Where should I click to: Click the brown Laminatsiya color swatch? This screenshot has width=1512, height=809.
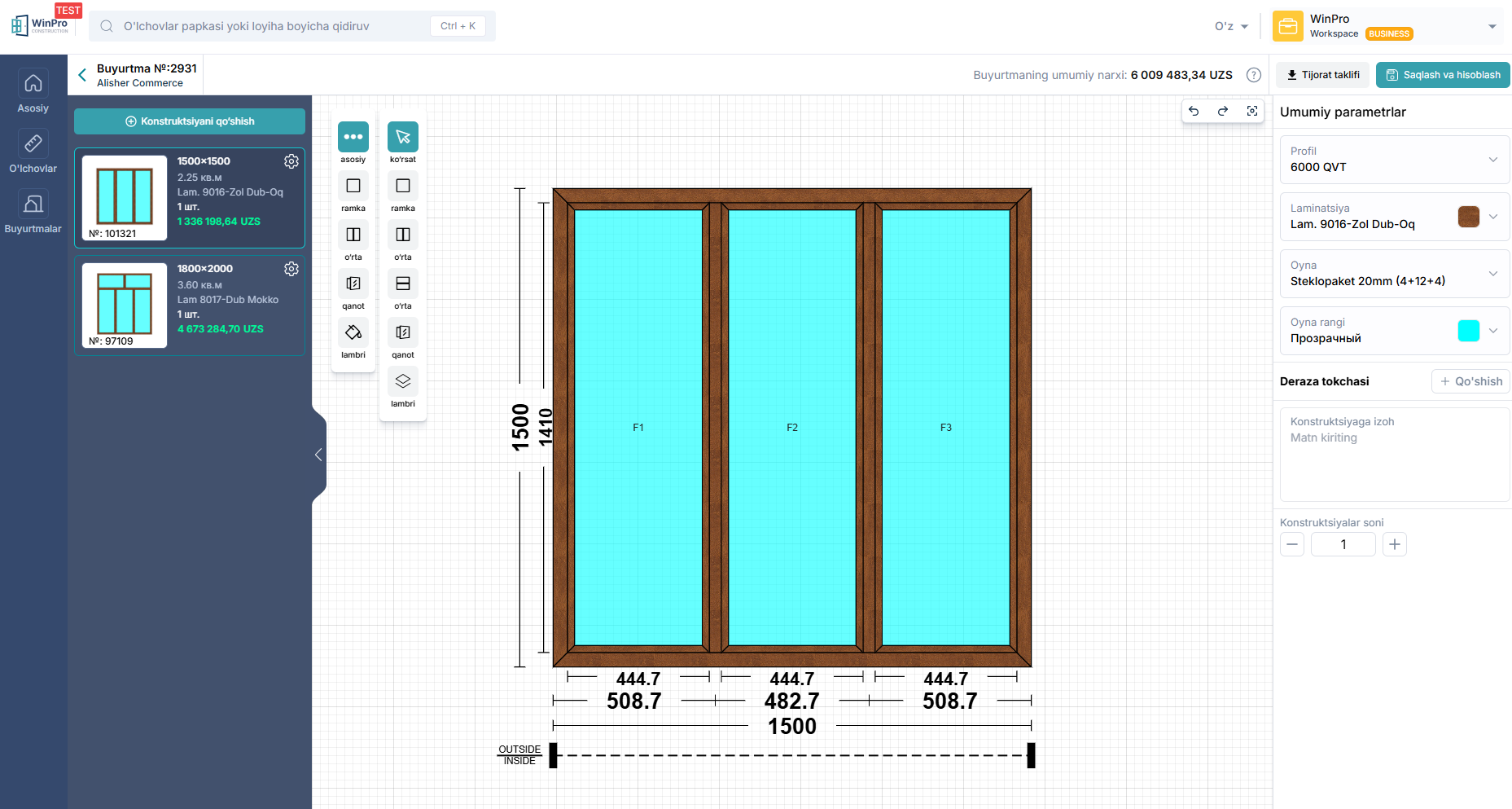[x=1468, y=217]
